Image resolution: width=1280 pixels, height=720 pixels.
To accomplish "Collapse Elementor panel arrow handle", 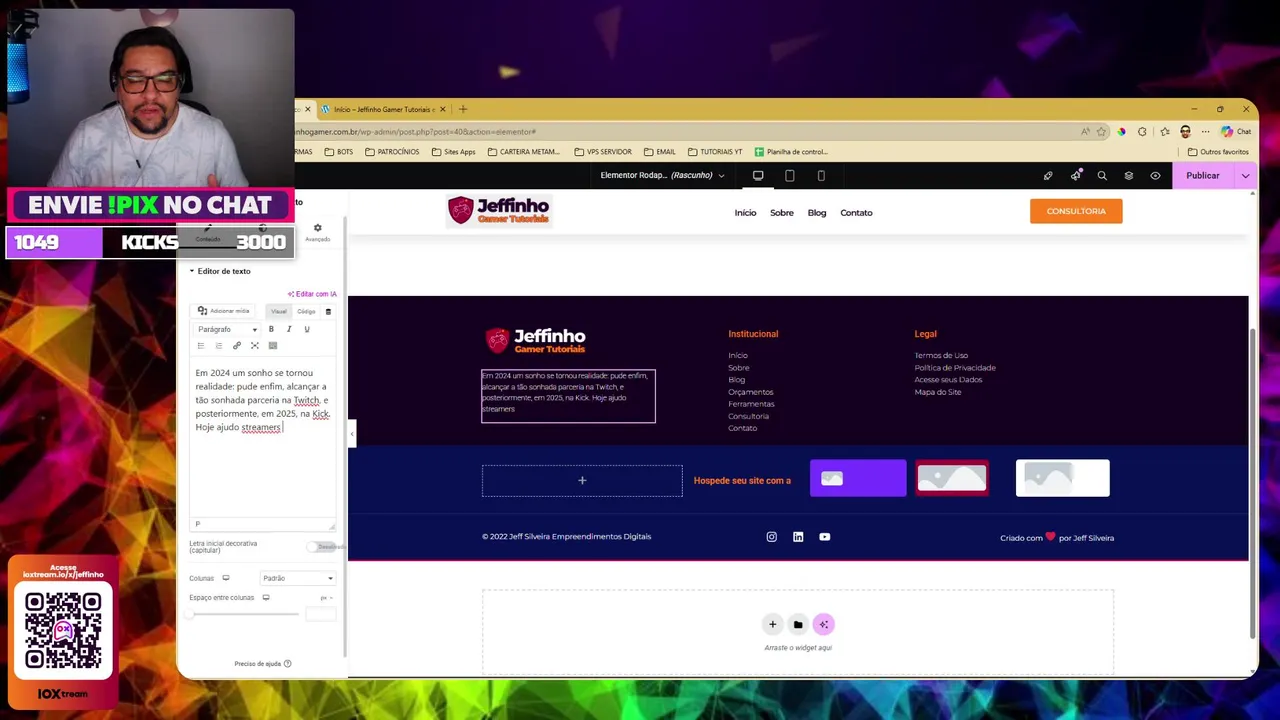I will click(351, 433).
